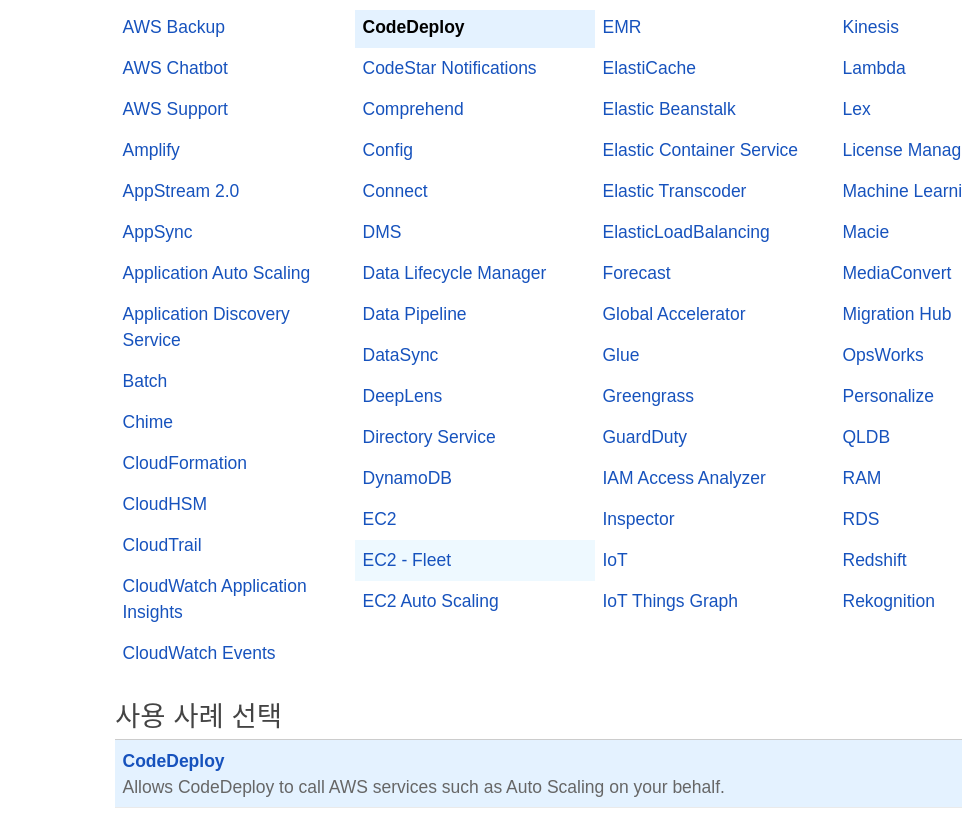Select the Macie service
Image resolution: width=962 pixels, height=820 pixels.
(866, 232)
